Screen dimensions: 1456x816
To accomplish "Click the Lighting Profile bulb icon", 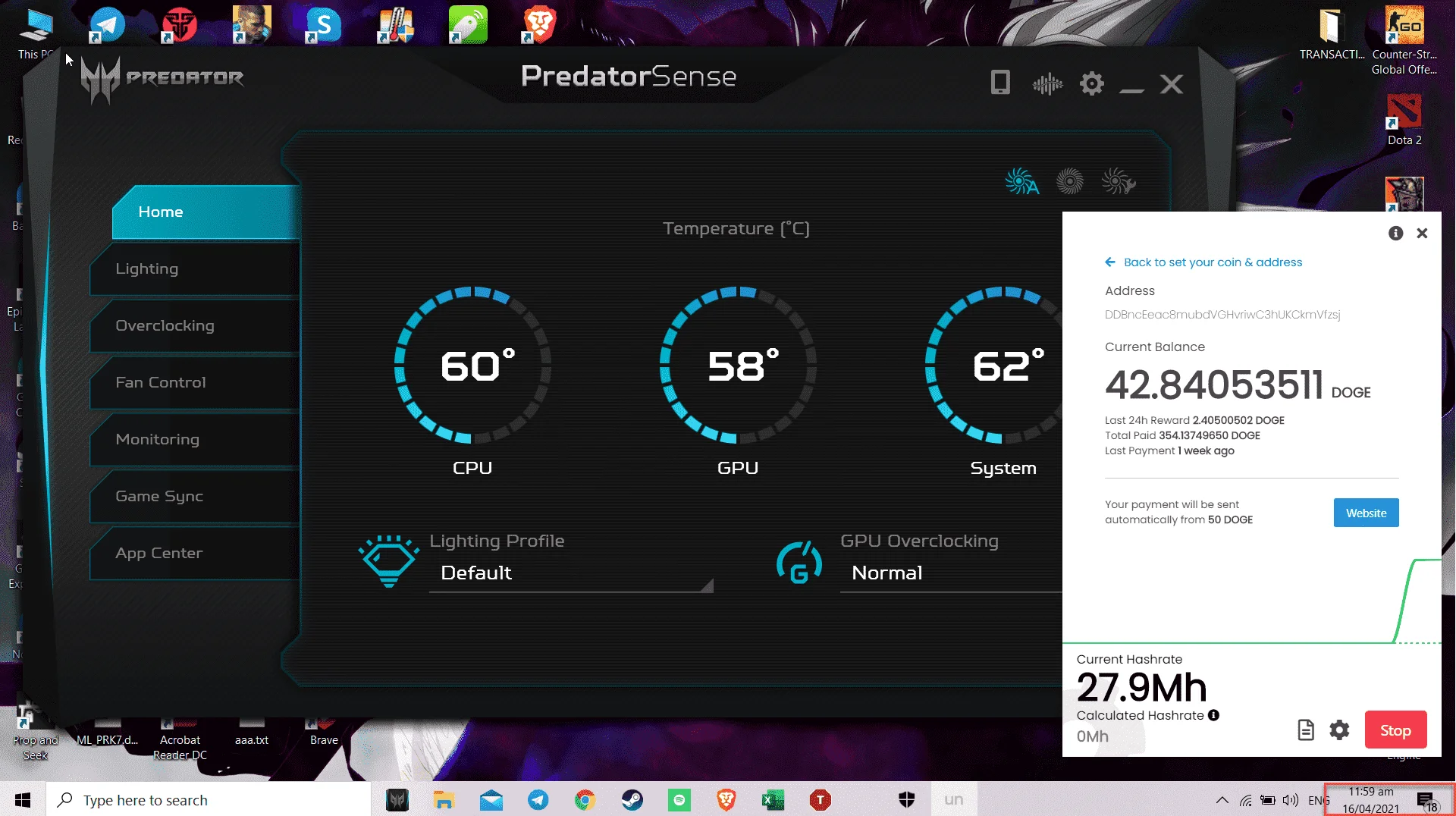I will point(388,561).
